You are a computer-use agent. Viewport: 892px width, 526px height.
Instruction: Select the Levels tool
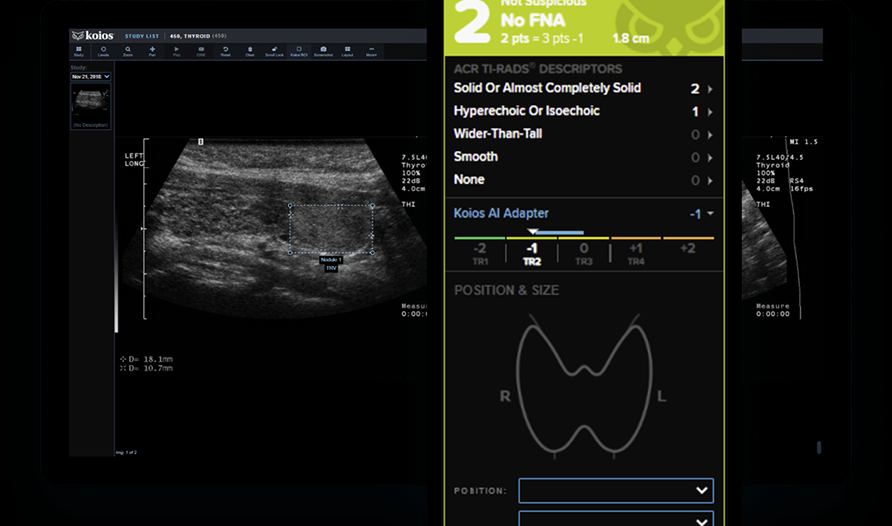(x=103, y=51)
